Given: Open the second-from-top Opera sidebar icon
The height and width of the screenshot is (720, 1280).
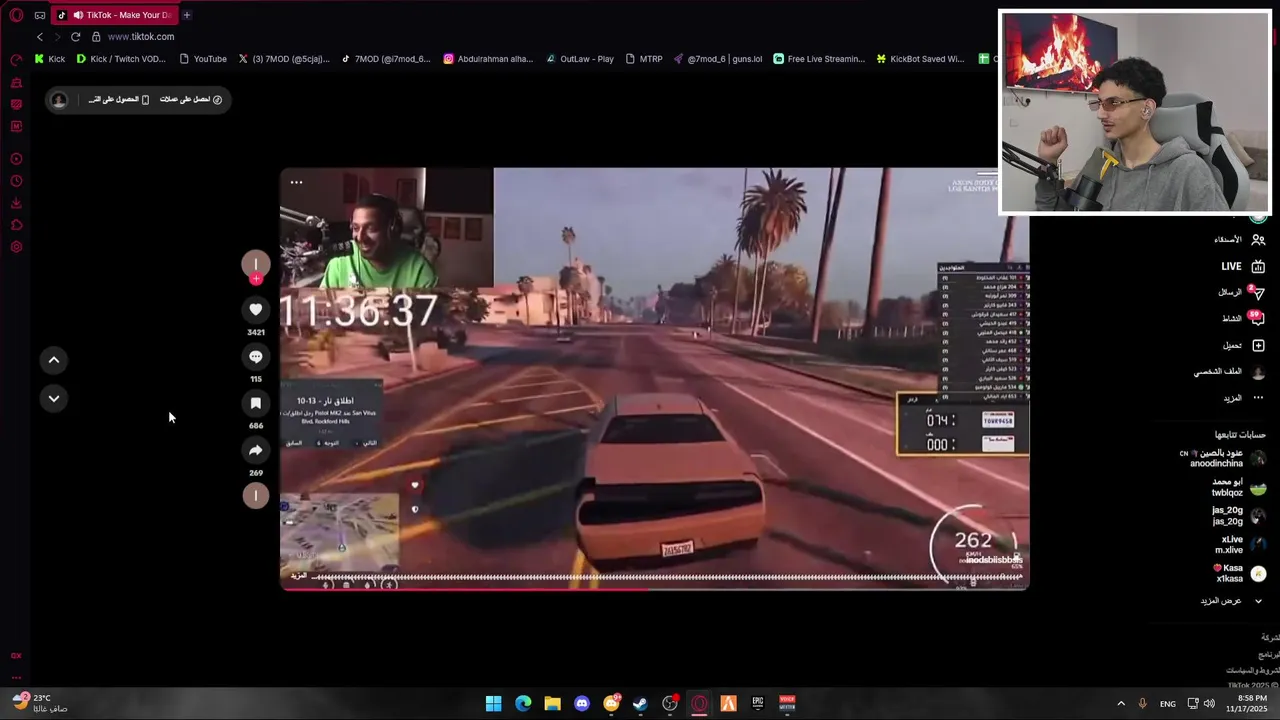Looking at the screenshot, I should click(16, 82).
